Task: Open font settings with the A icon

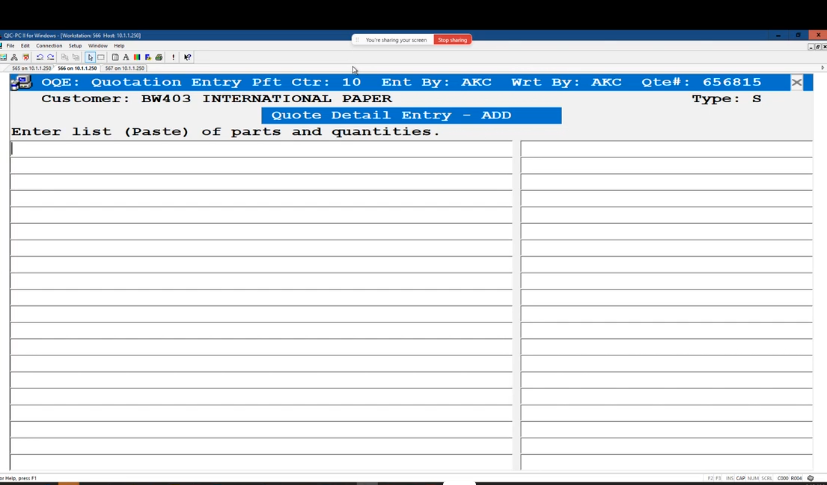Action: coord(126,57)
